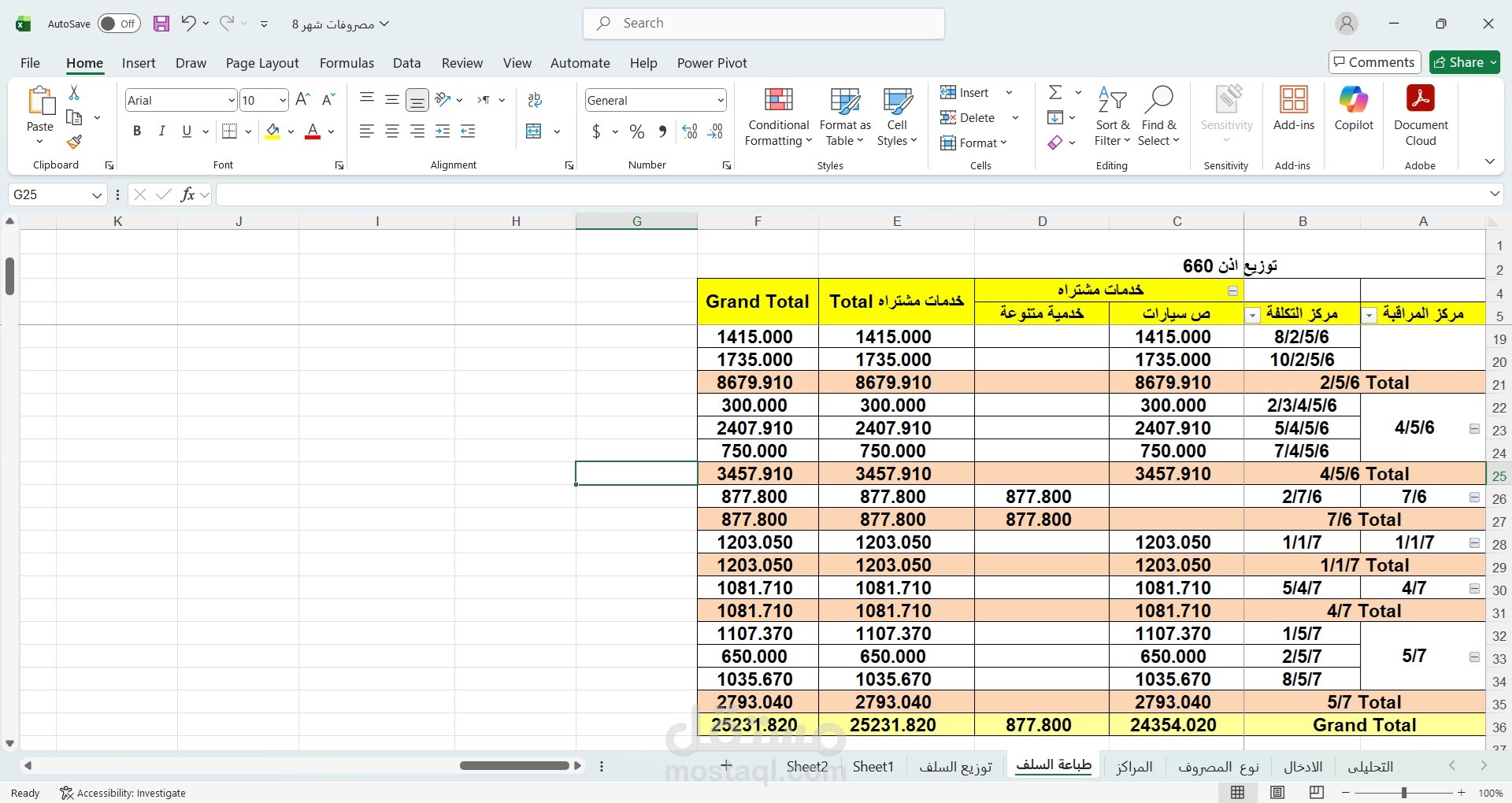Collapse the 4/5/6 group row

[1474, 429]
